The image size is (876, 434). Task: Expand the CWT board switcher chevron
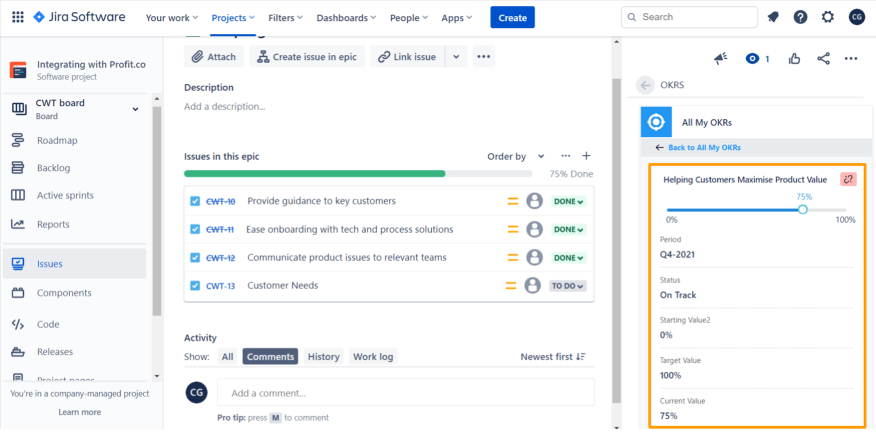click(135, 109)
